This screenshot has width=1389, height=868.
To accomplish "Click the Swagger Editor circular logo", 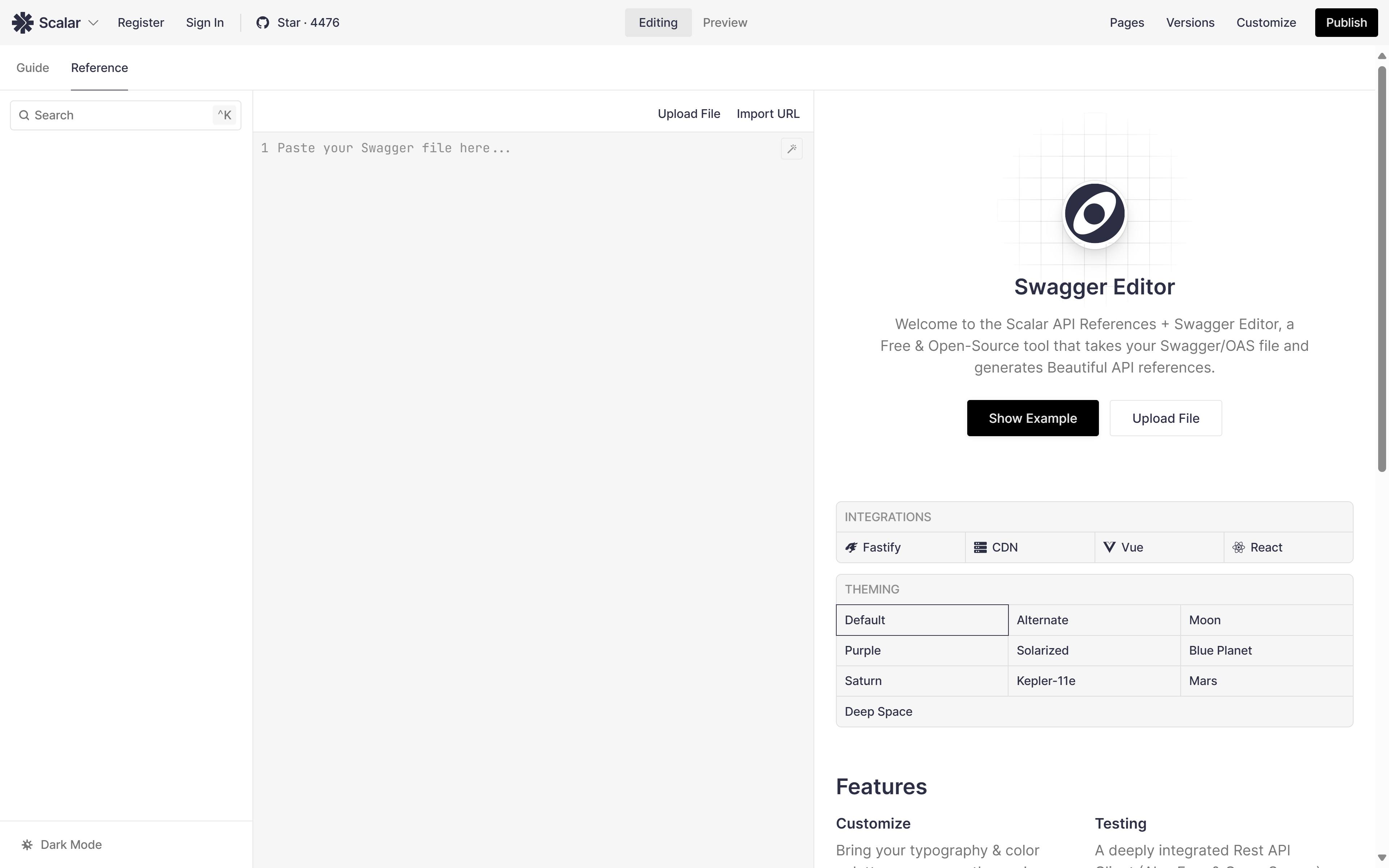I will [1094, 214].
